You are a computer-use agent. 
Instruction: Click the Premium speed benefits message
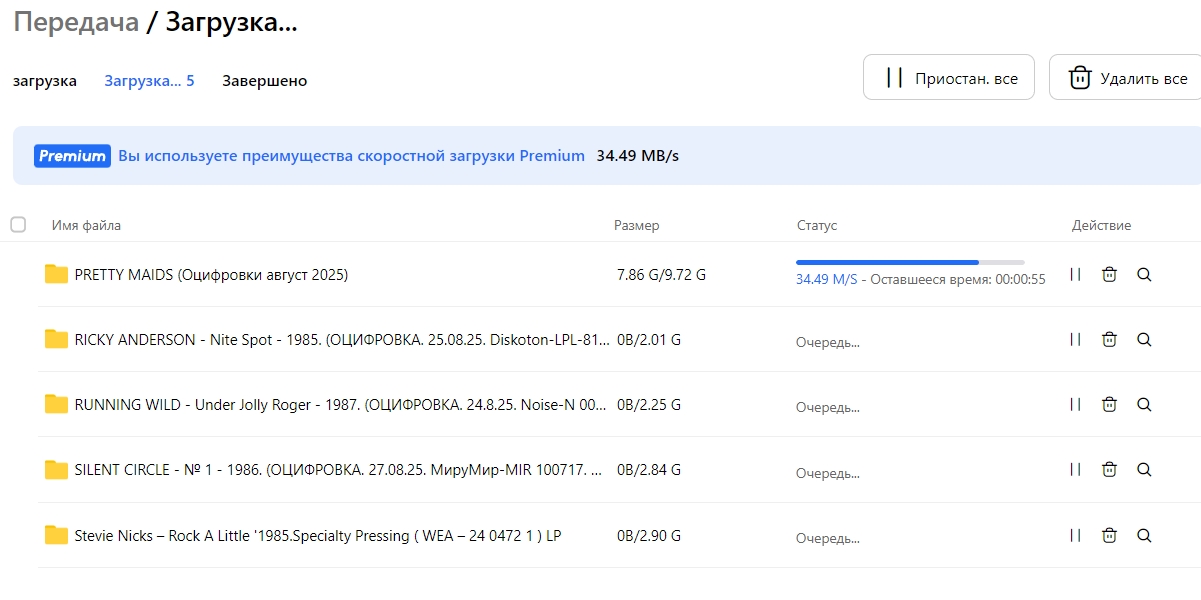352,156
